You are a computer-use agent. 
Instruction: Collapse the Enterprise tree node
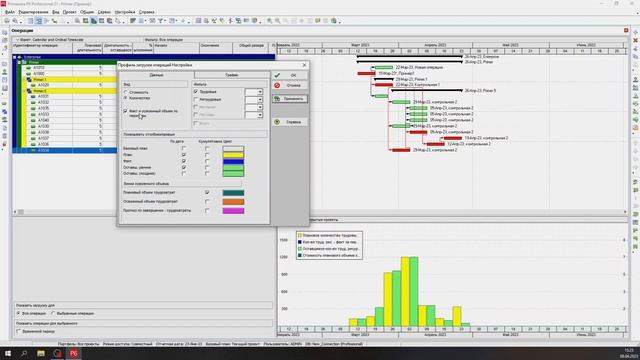click(x=15, y=57)
